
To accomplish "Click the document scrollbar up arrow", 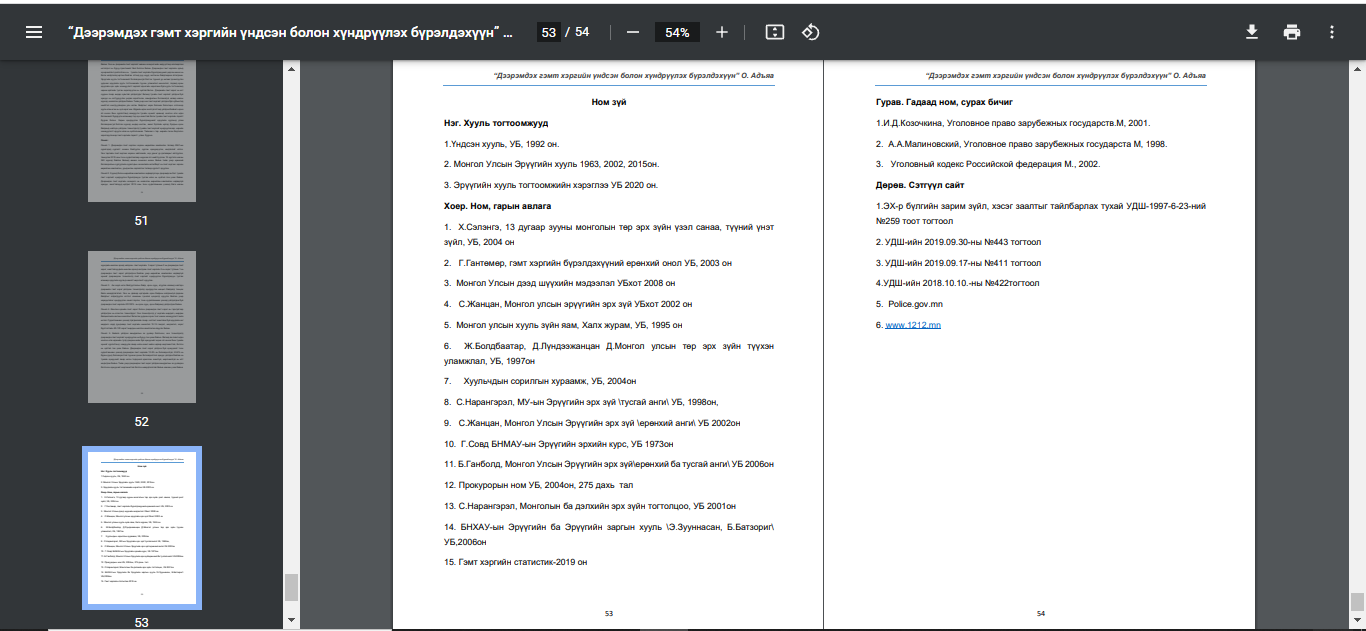I will [1357, 69].
